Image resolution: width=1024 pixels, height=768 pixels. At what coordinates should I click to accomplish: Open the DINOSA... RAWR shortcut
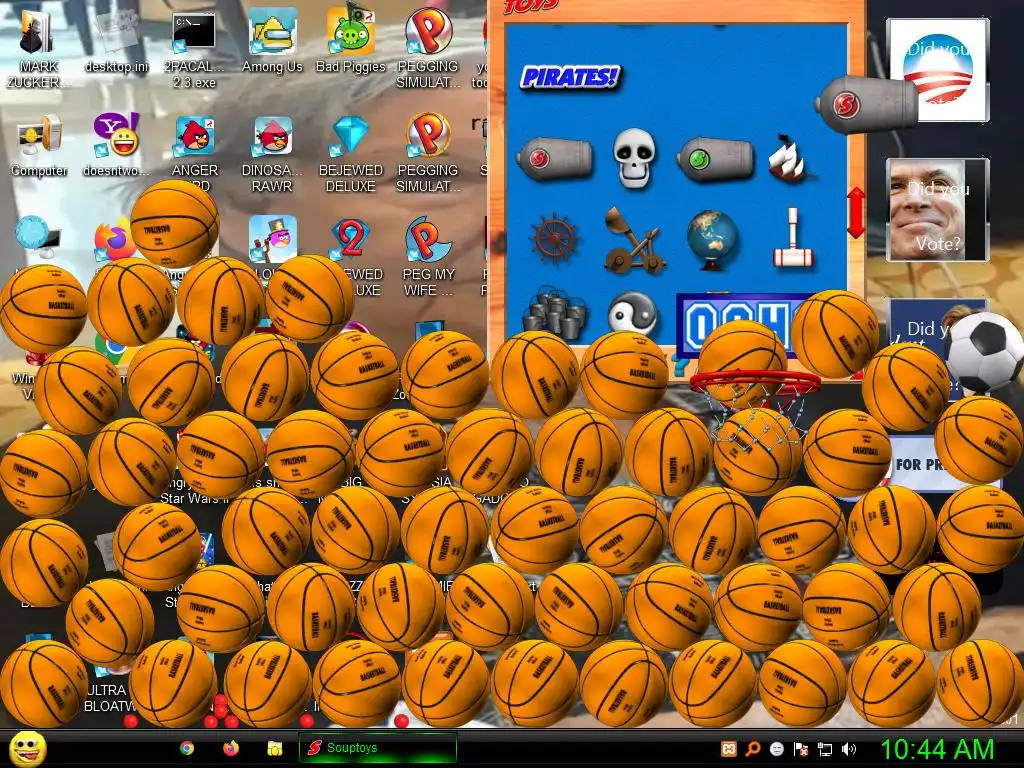point(272,154)
